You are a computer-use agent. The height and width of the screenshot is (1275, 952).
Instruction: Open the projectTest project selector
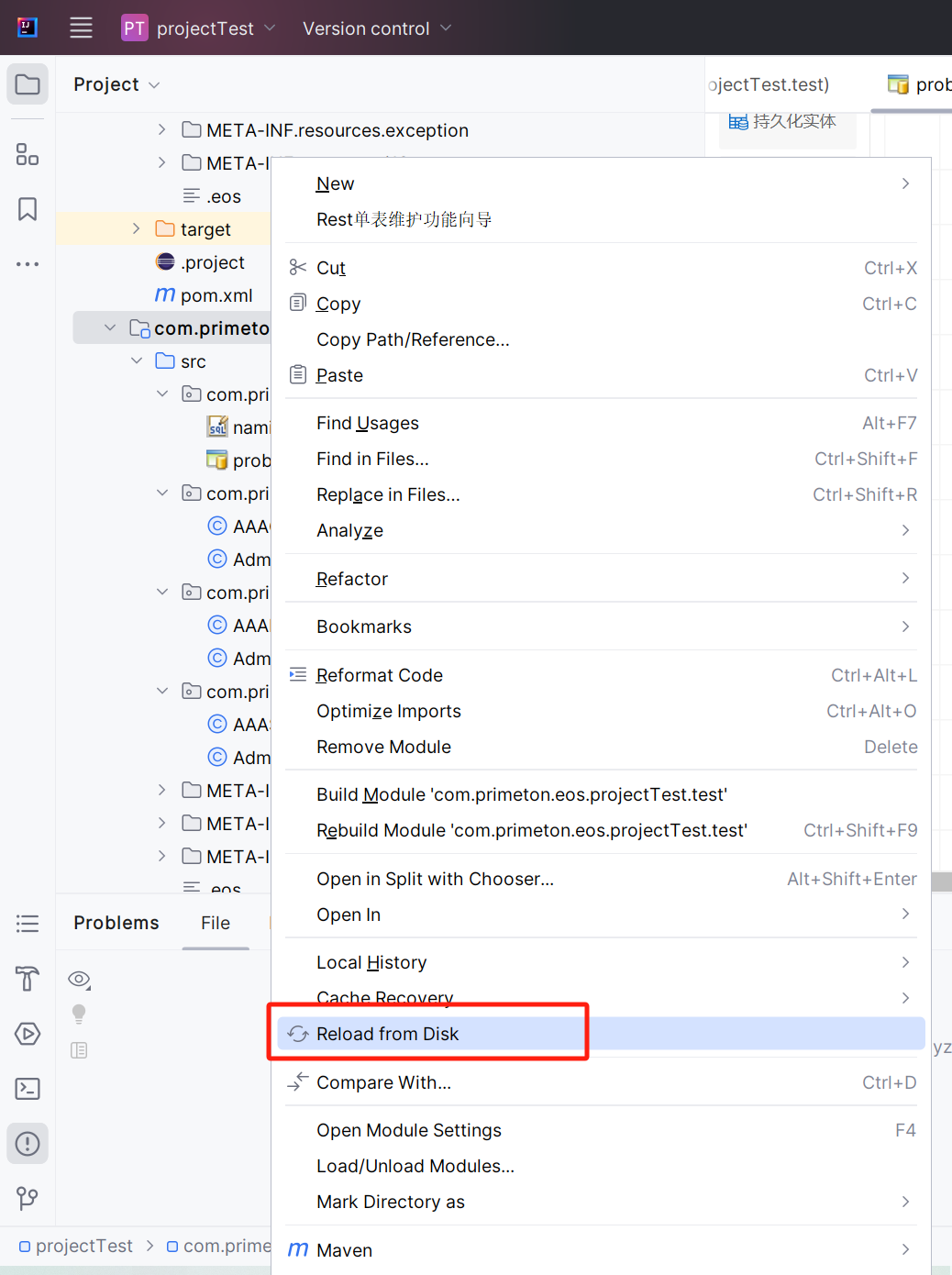(205, 28)
